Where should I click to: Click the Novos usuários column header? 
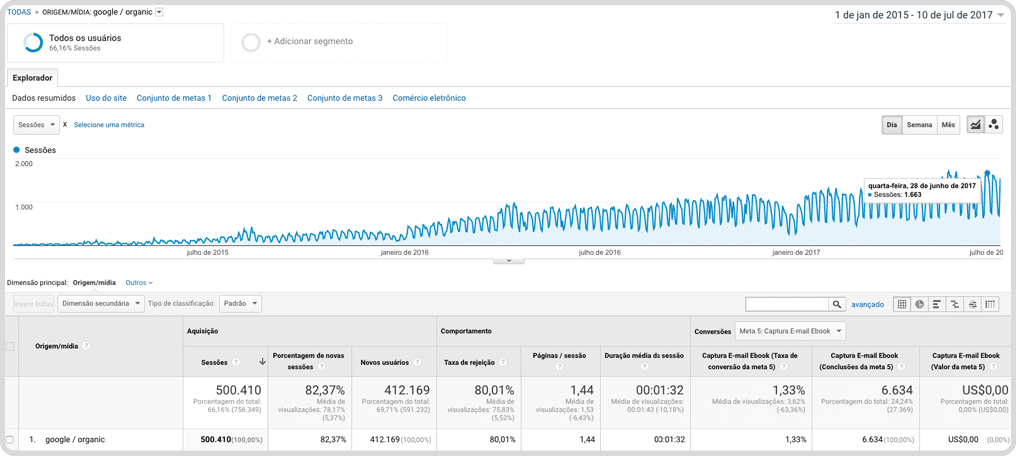point(386,363)
